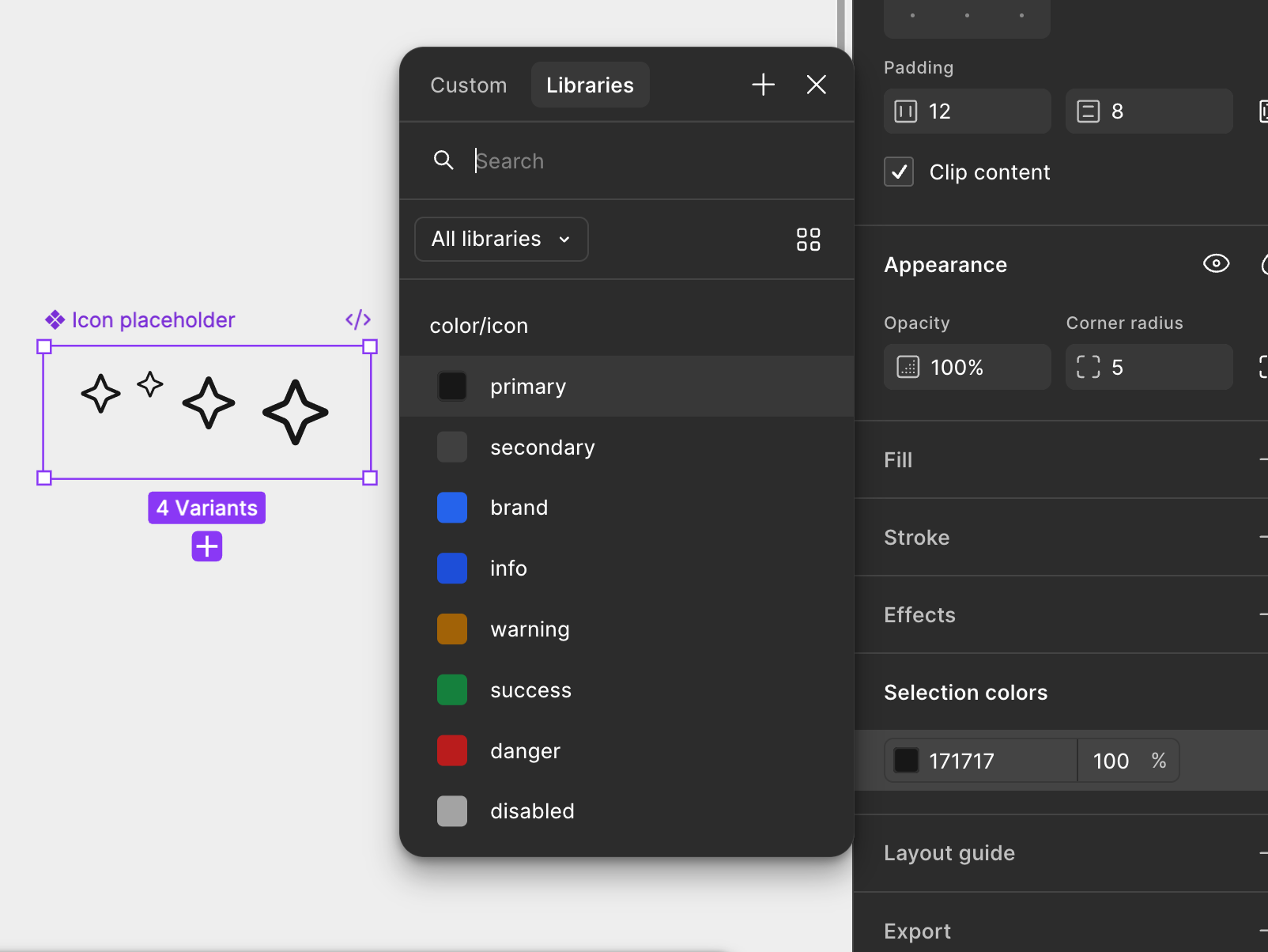This screenshot has width=1268, height=952.
Task: Click the 4 Variants label
Action: point(207,508)
